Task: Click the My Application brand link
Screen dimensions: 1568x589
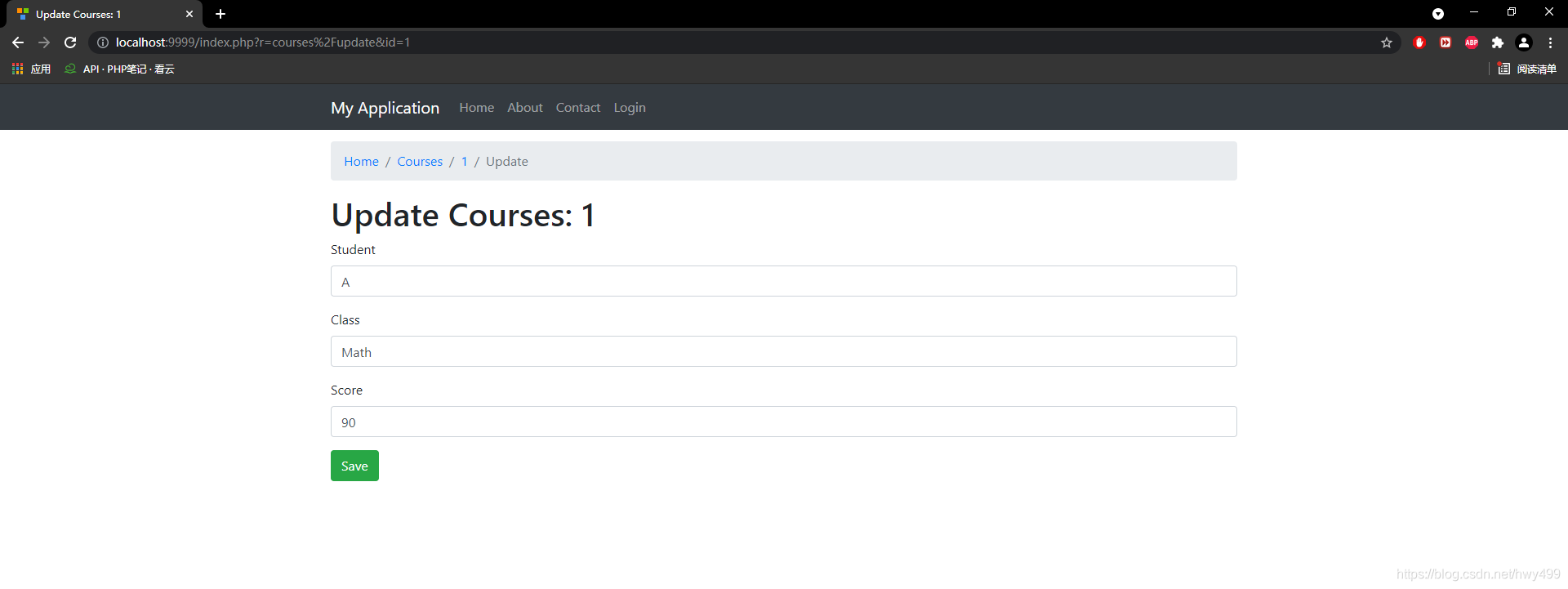Action: coord(385,108)
